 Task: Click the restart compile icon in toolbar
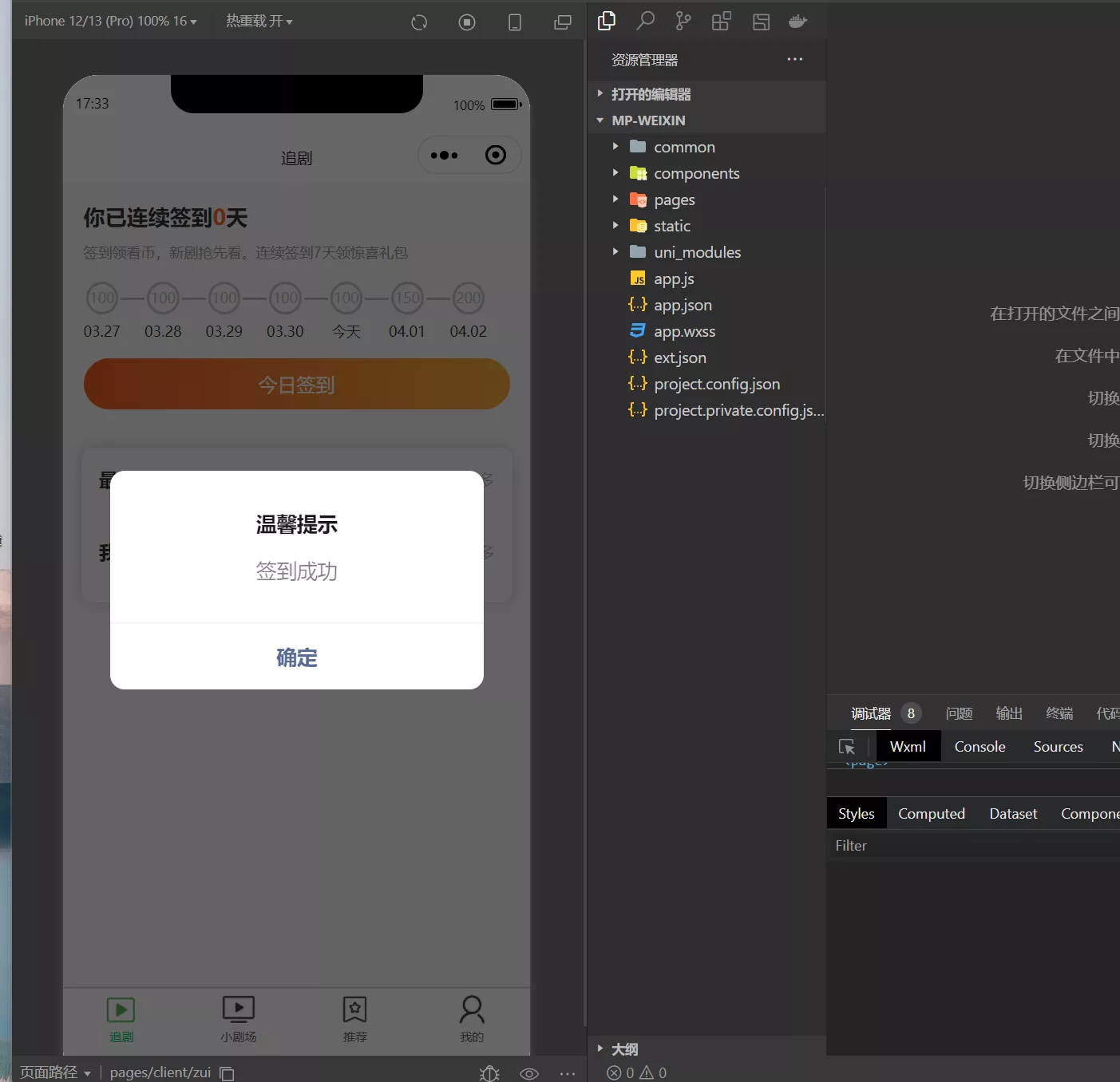coord(419,22)
